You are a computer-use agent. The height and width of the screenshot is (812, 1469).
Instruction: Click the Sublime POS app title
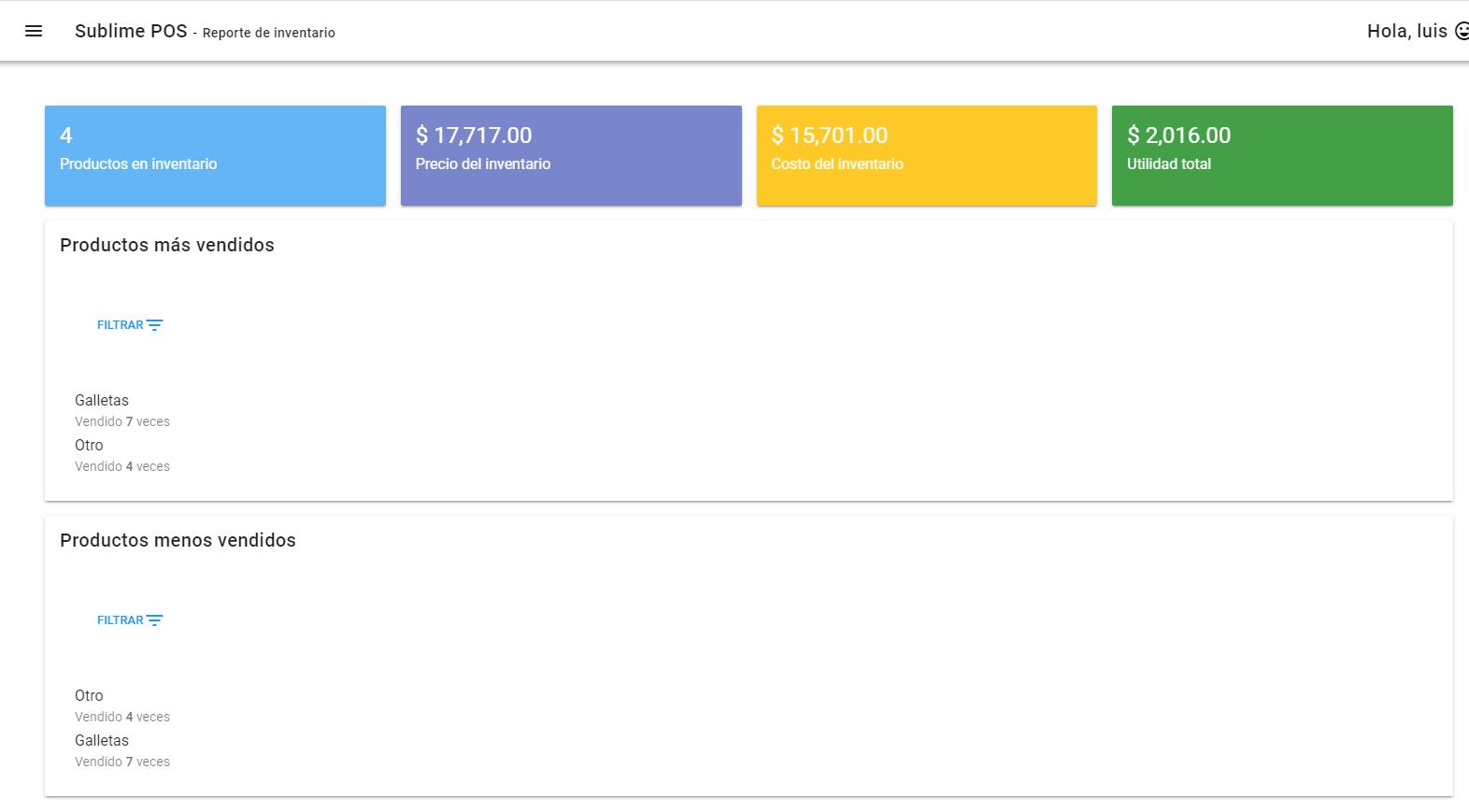(x=131, y=31)
